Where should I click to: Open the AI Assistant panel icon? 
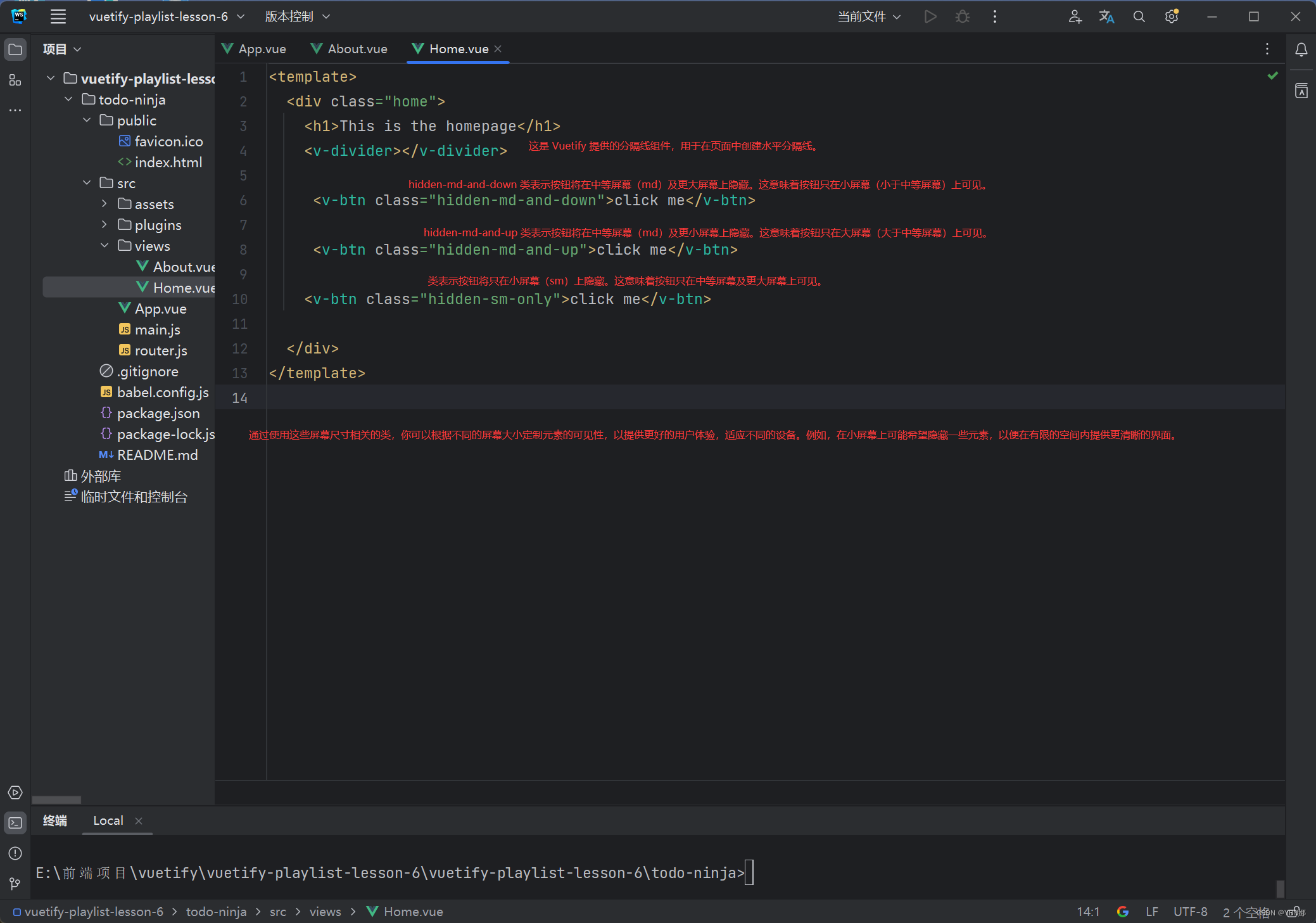(1302, 91)
